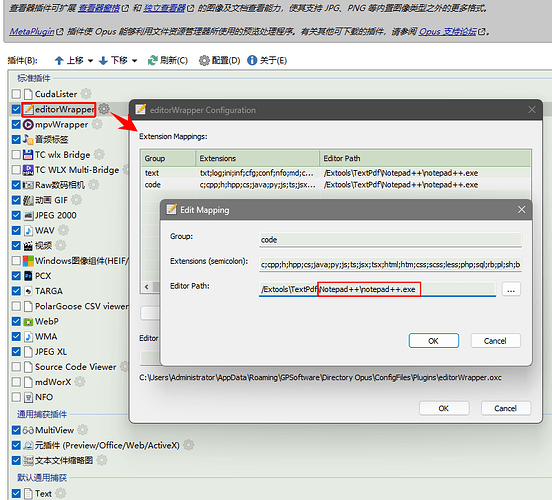Open settings gear beside WAV plugin
552x500 pixels.
coord(63,230)
